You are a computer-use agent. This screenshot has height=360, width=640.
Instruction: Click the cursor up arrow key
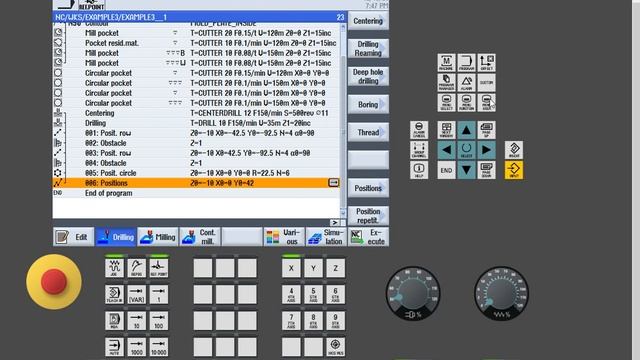(x=467, y=130)
